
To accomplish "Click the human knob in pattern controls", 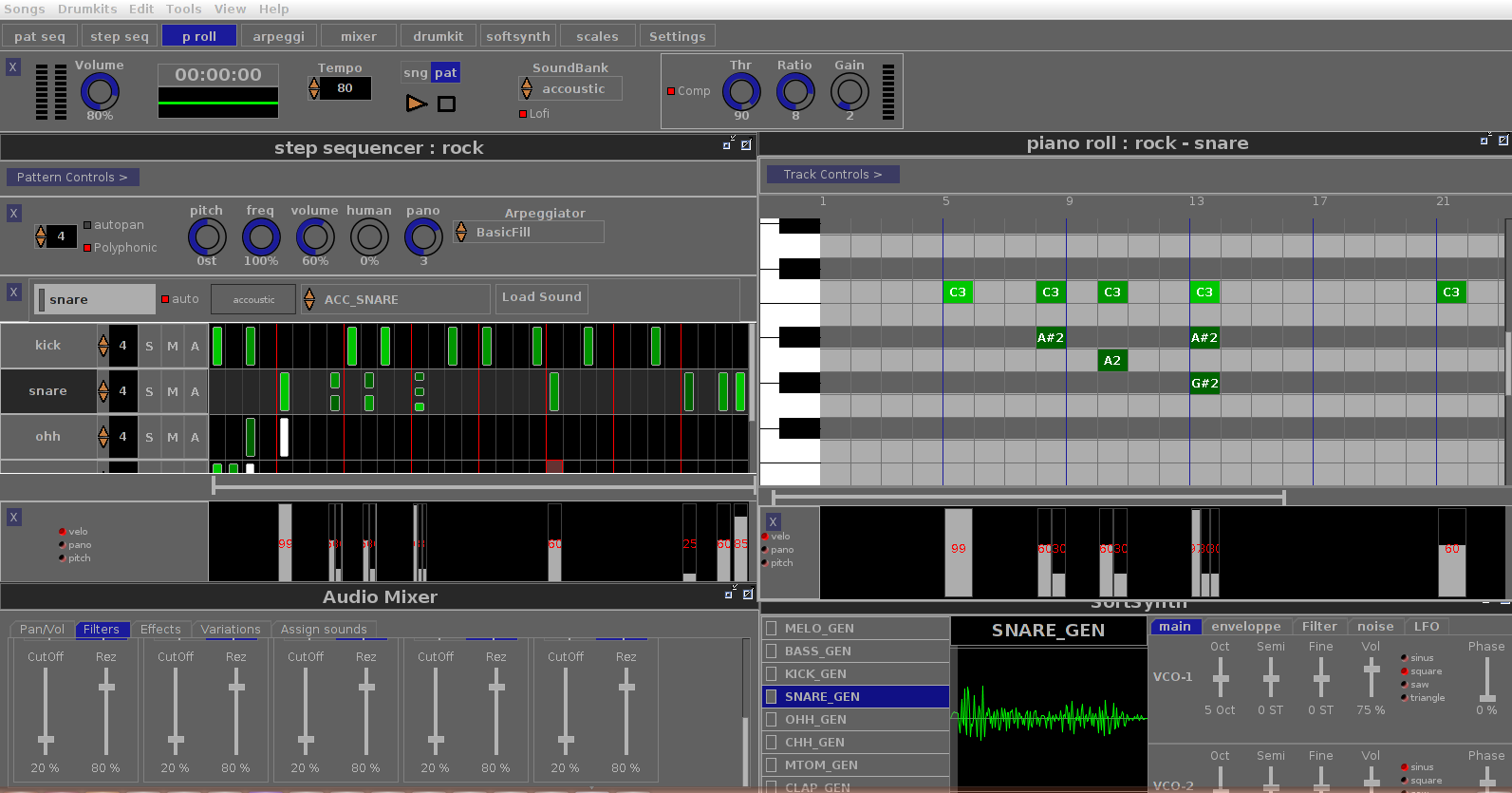I will coord(369,237).
